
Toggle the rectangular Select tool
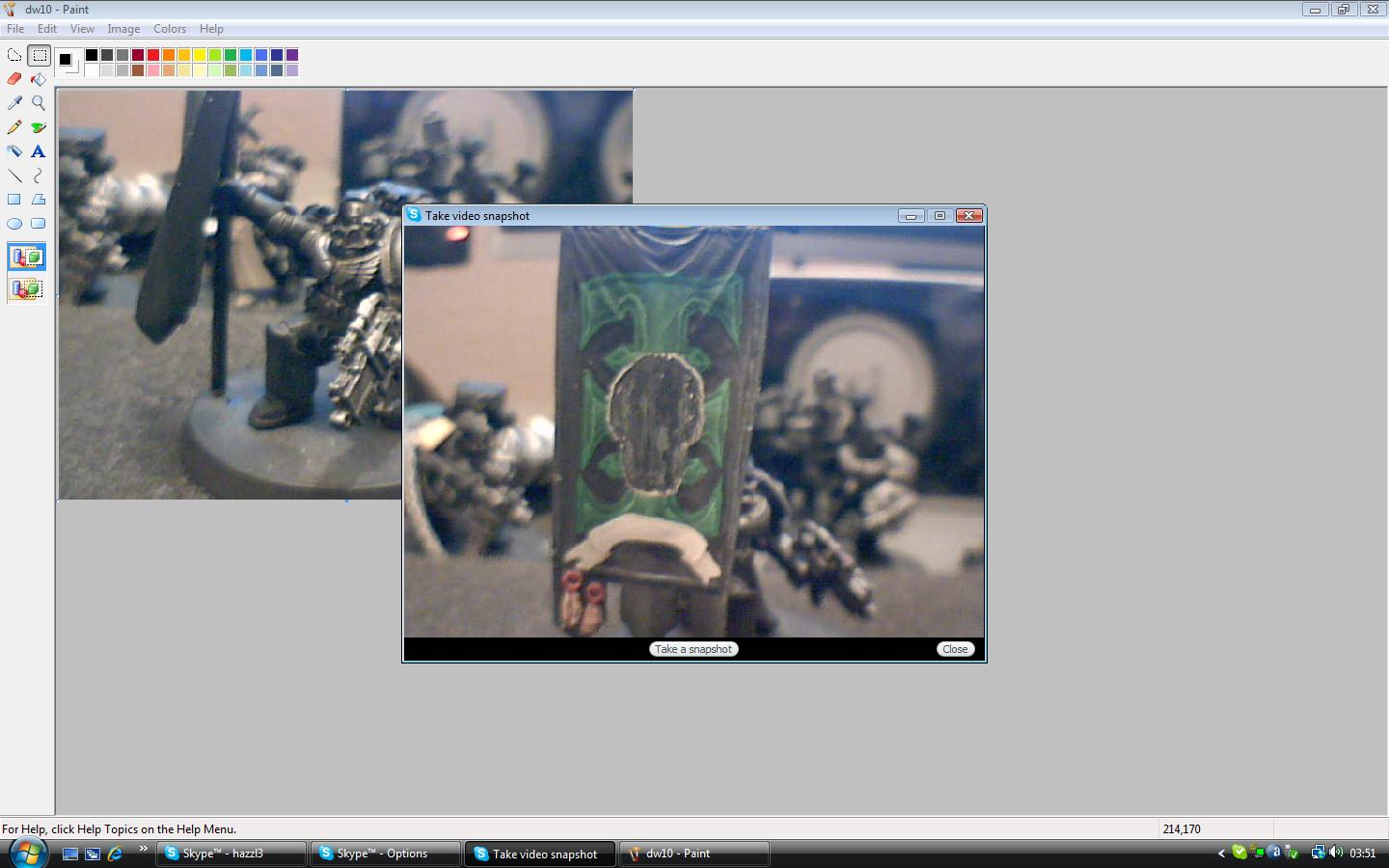click(40, 55)
